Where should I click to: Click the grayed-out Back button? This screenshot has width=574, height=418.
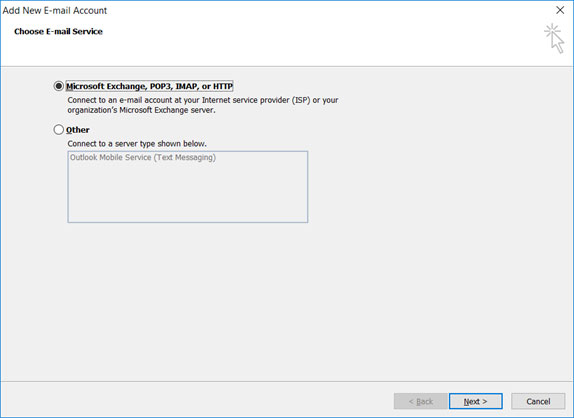(x=421, y=401)
